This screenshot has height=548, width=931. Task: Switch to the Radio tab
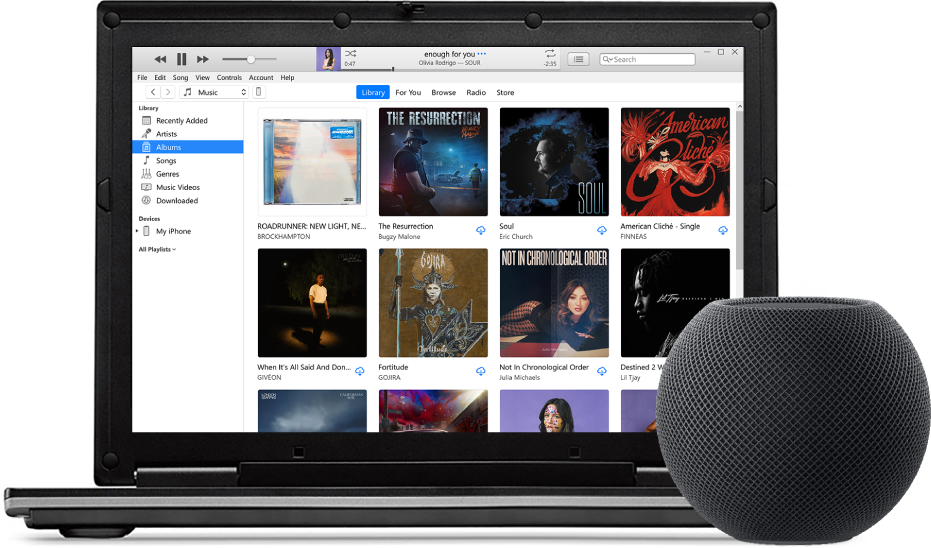coord(476,93)
